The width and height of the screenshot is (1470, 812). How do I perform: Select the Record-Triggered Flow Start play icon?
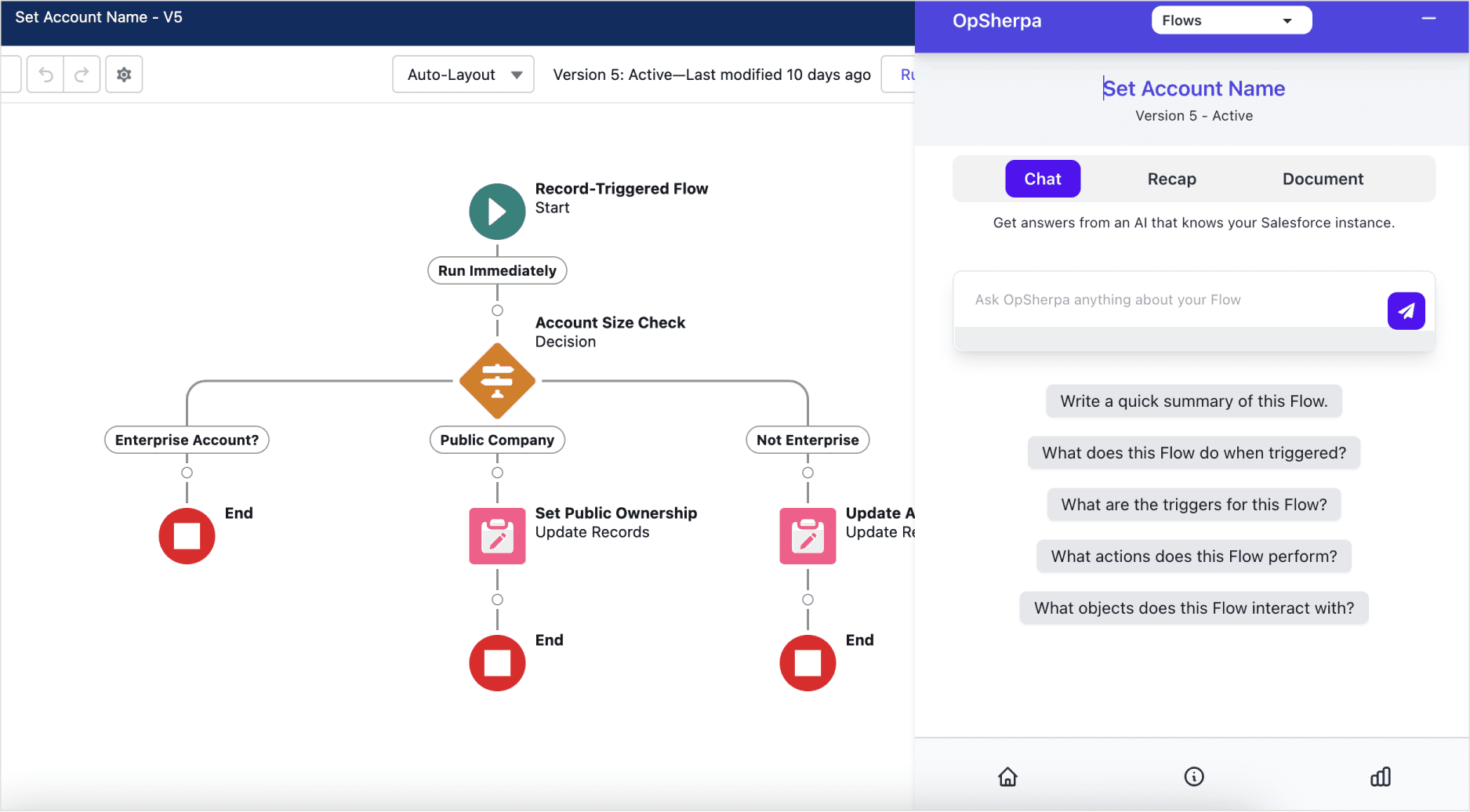497,212
